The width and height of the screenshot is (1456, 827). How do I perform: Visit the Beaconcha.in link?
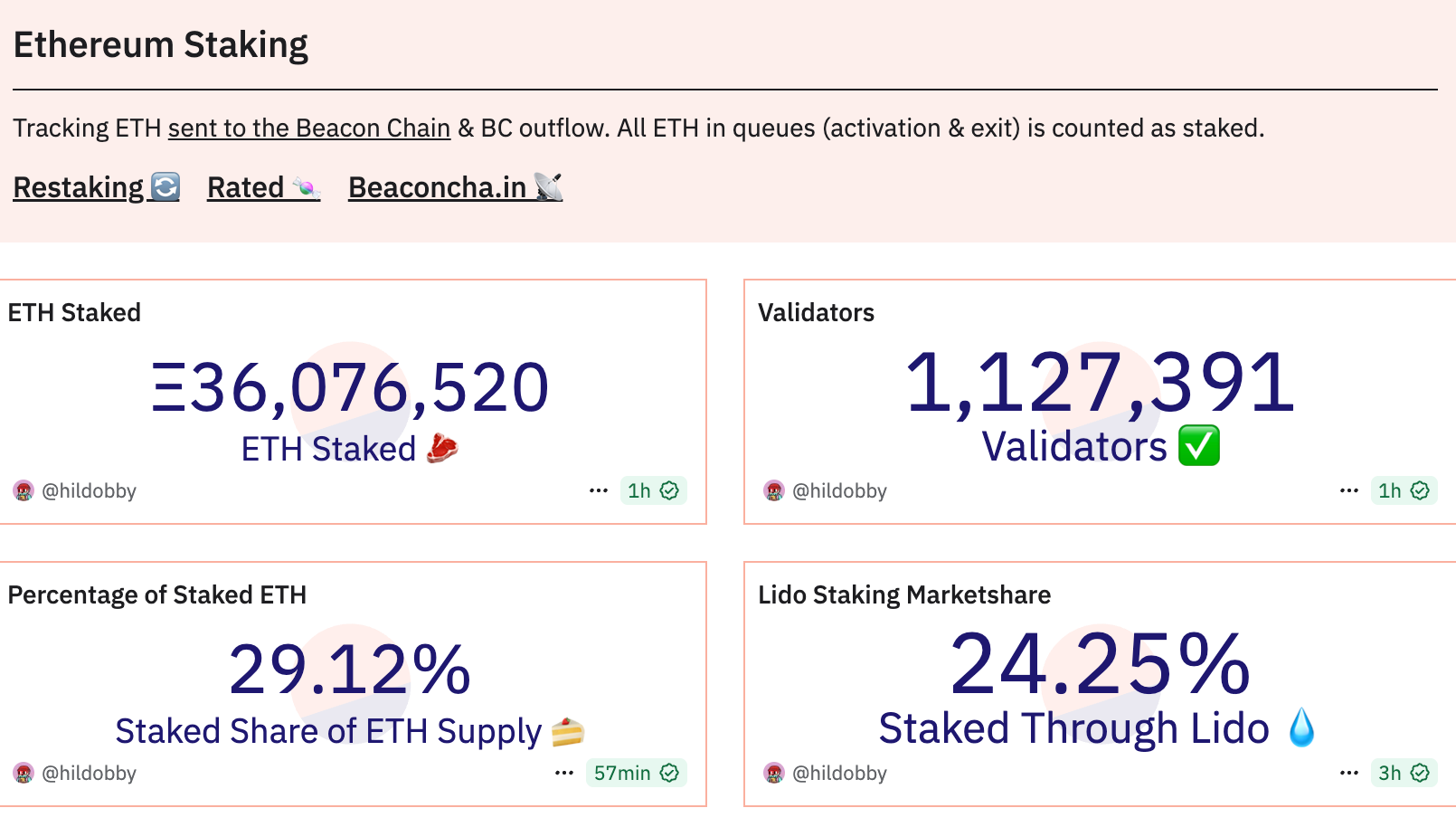point(455,187)
